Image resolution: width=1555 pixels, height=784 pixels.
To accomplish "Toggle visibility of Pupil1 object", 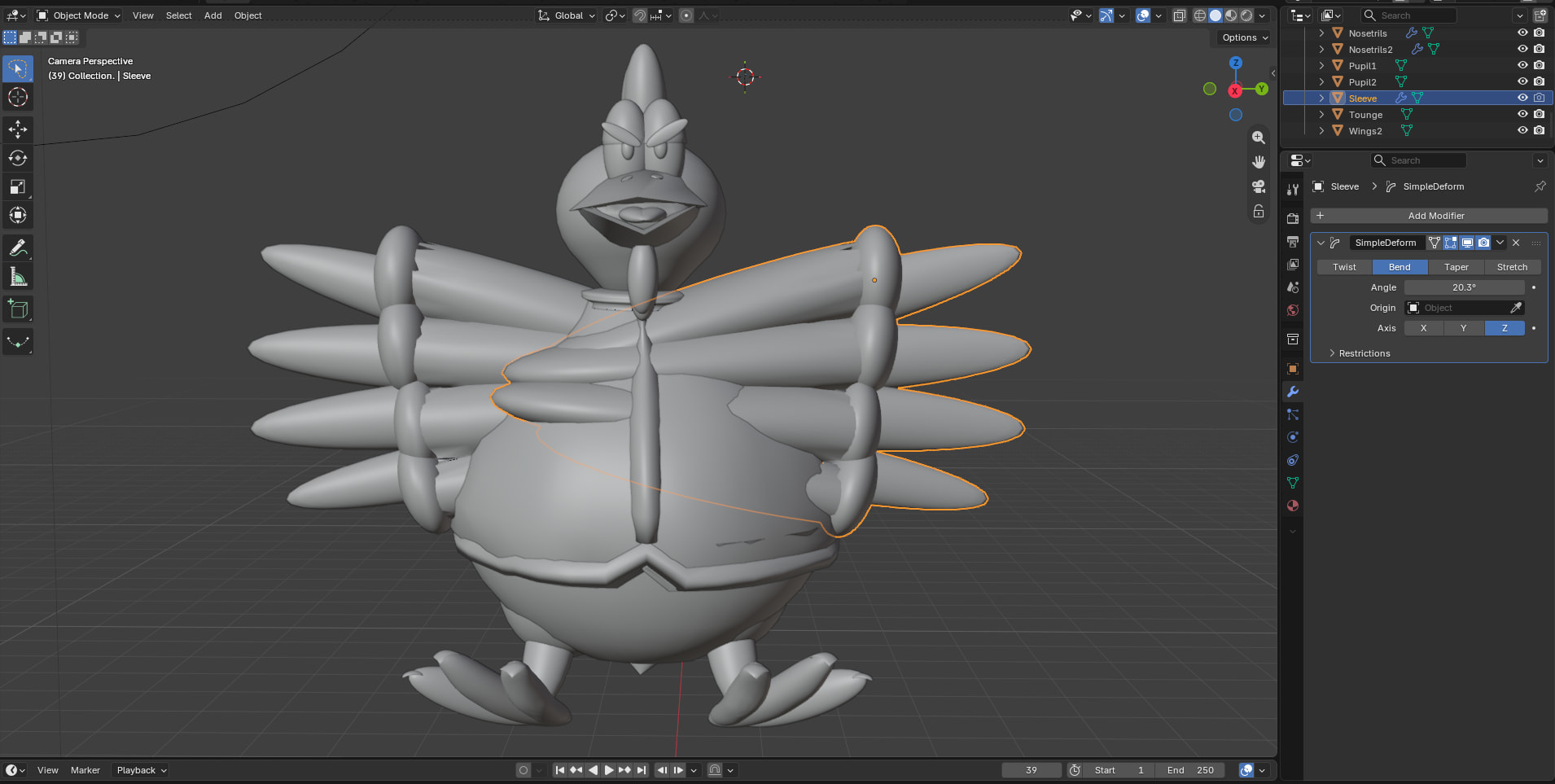I will pos(1522,65).
